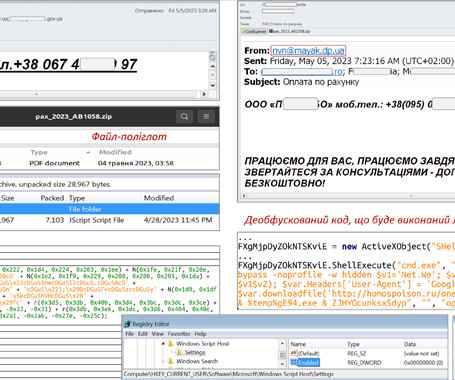Image resolution: width=455 pixels, height=380 pixels.
Task: Click the Type column header in Registry Editor
Action: [353, 344]
